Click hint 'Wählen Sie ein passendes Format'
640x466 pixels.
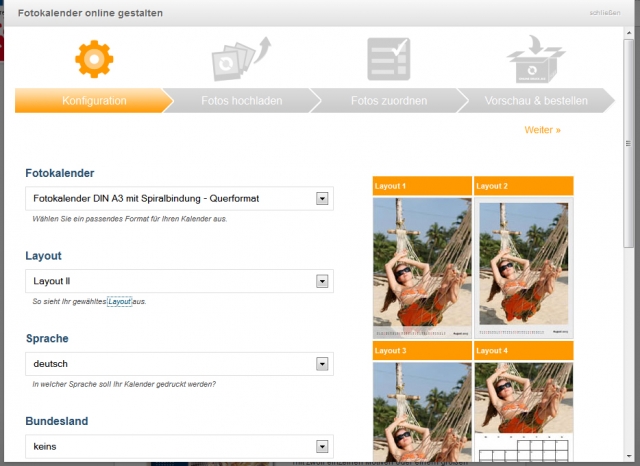point(129,219)
